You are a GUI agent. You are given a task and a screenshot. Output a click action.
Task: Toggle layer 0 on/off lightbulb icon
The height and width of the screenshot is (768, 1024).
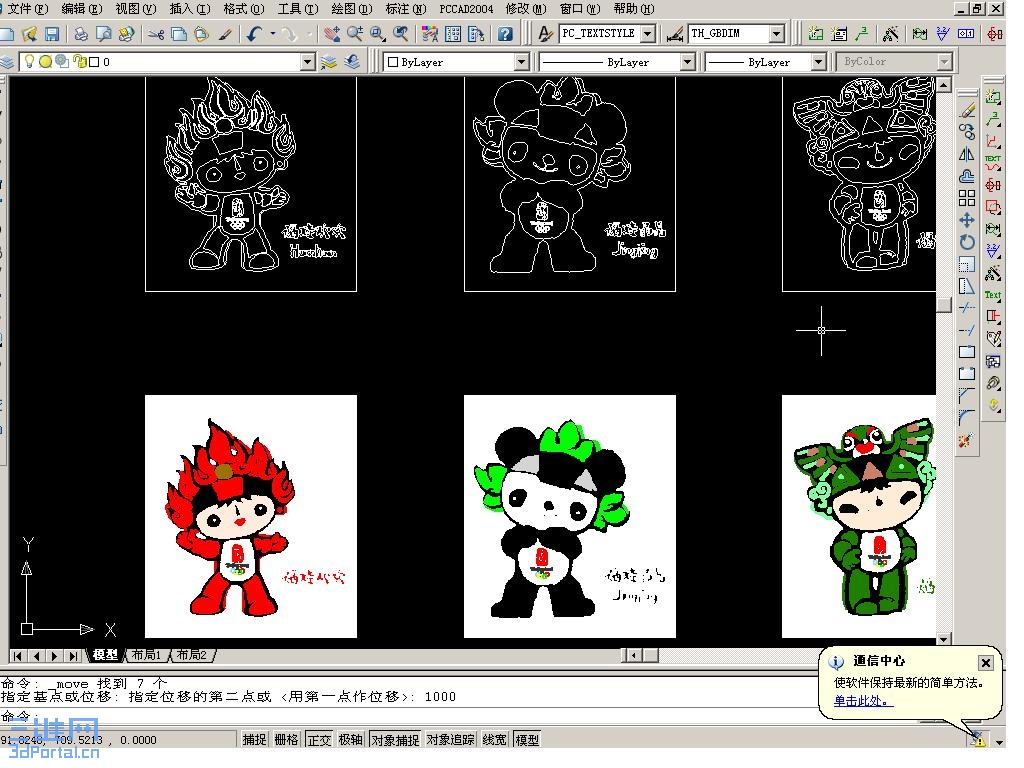pyautogui.click(x=29, y=61)
